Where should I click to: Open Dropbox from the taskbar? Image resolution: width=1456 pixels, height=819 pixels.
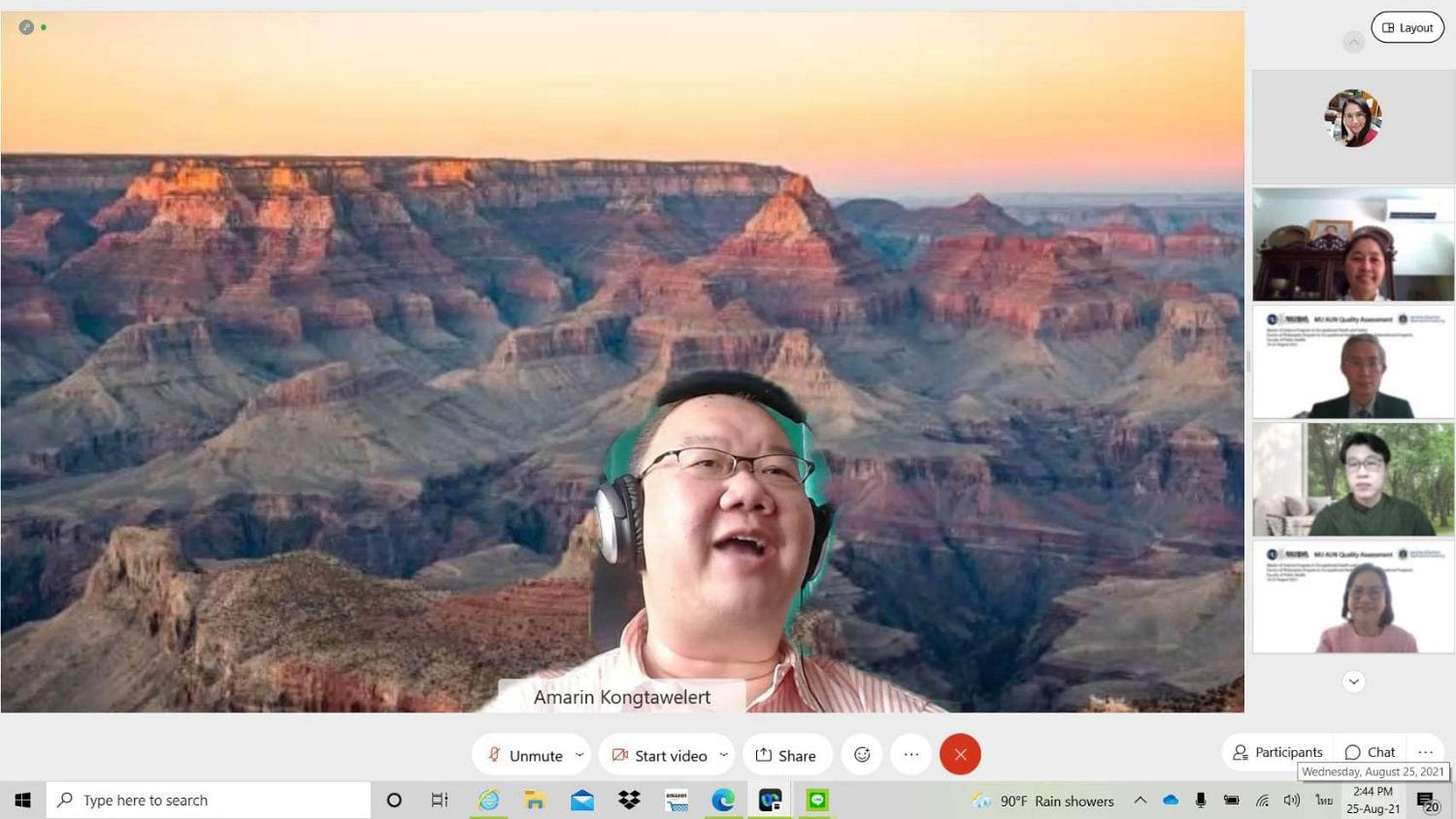click(x=629, y=801)
